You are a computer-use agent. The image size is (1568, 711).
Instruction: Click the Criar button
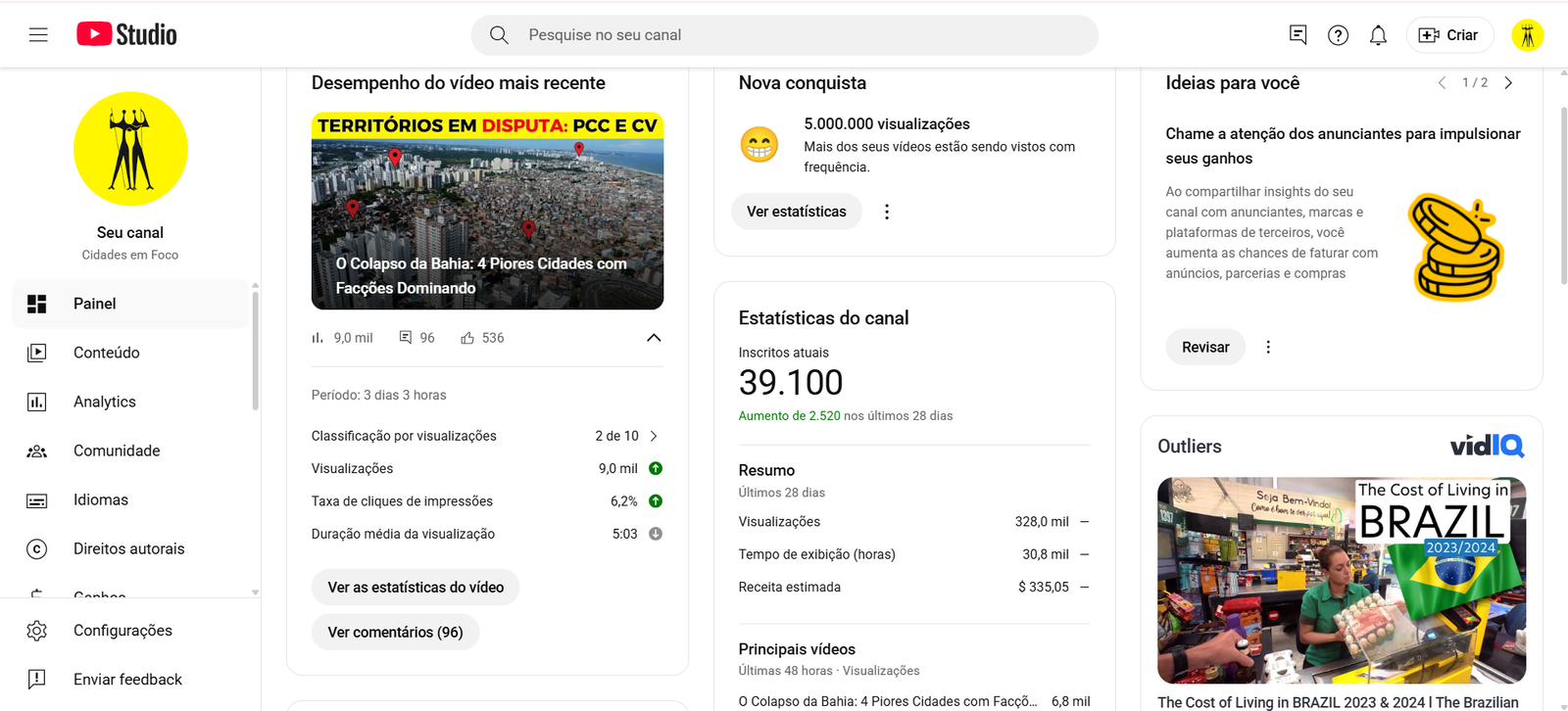(x=1449, y=35)
